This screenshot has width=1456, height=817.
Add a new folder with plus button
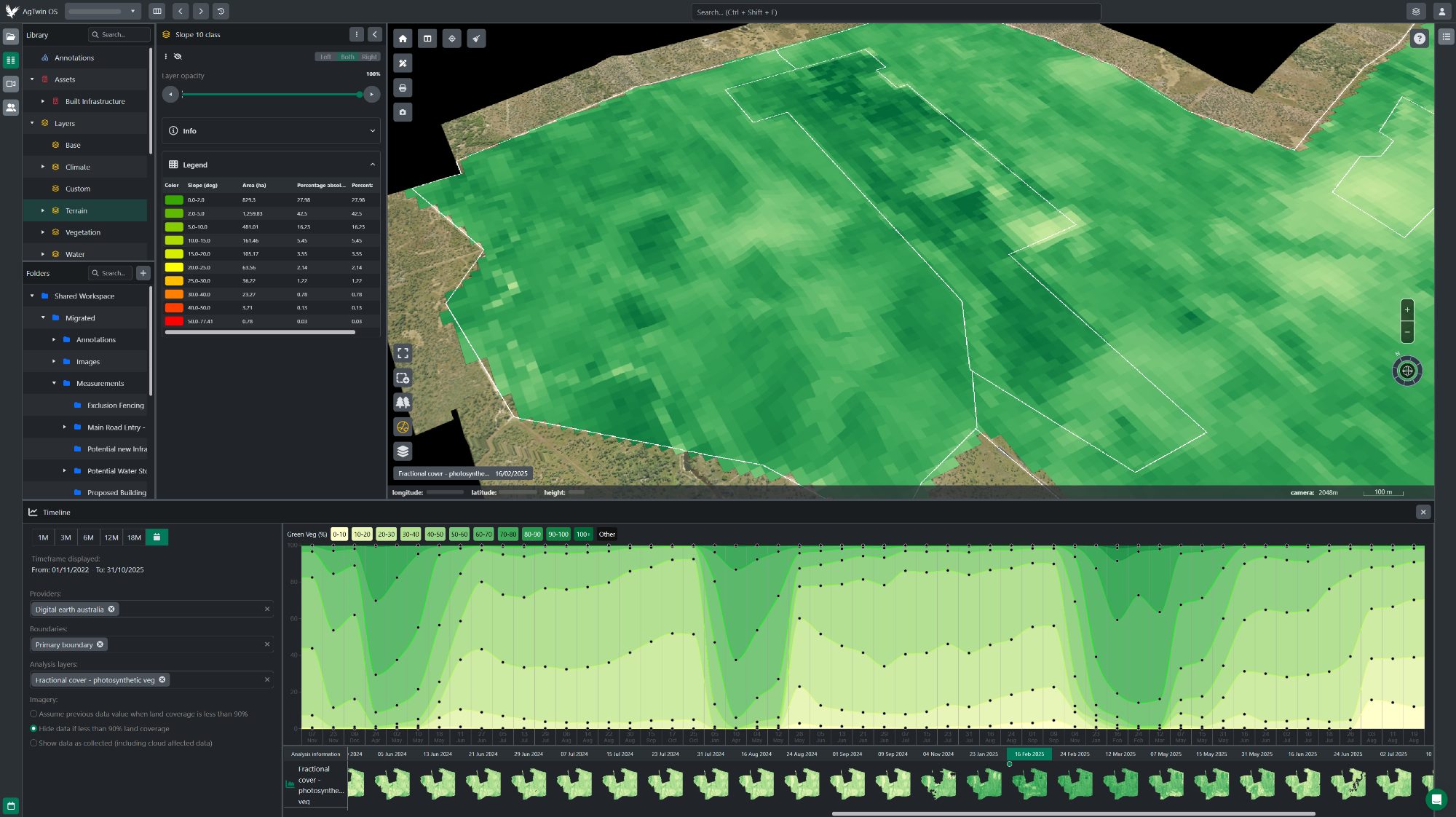click(x=143, y=273)
